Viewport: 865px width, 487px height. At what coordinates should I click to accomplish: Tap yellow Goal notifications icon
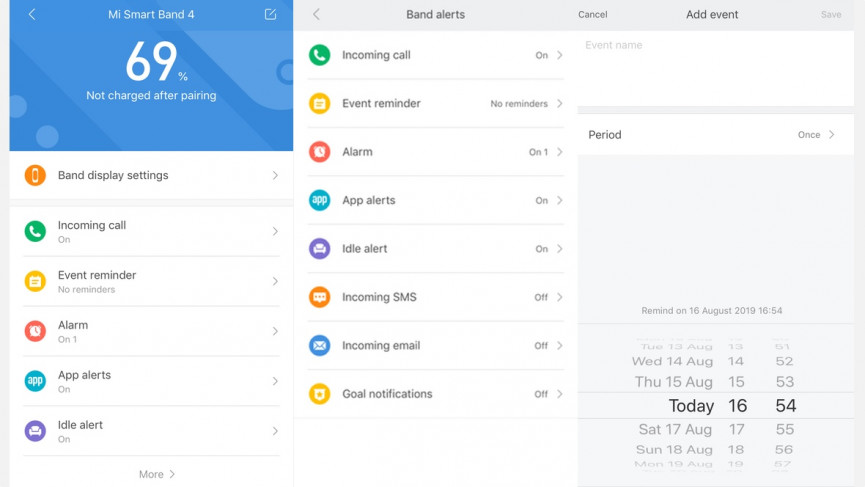click(x=319, y=394)
